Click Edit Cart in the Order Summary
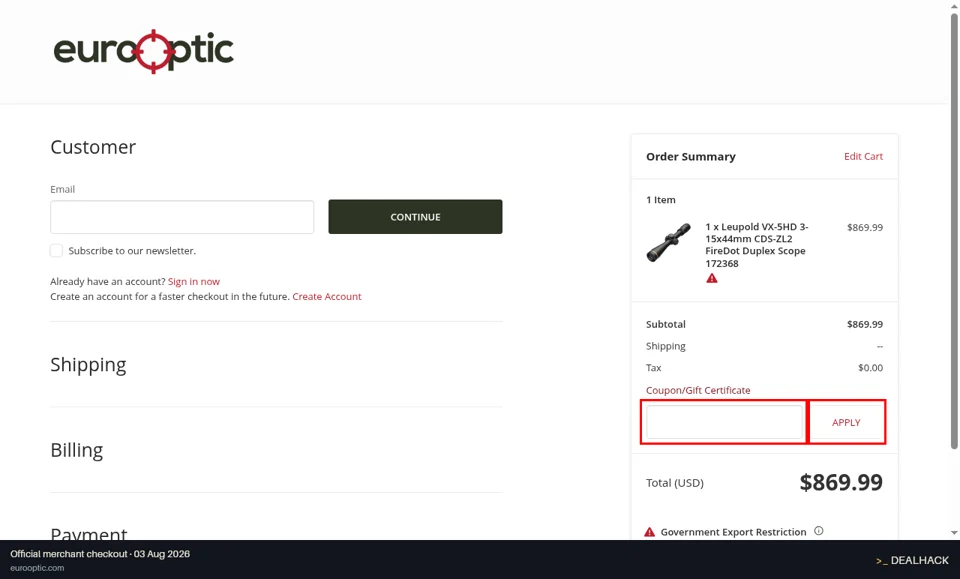Screen dimensions: 960x579 pos(863,156)
